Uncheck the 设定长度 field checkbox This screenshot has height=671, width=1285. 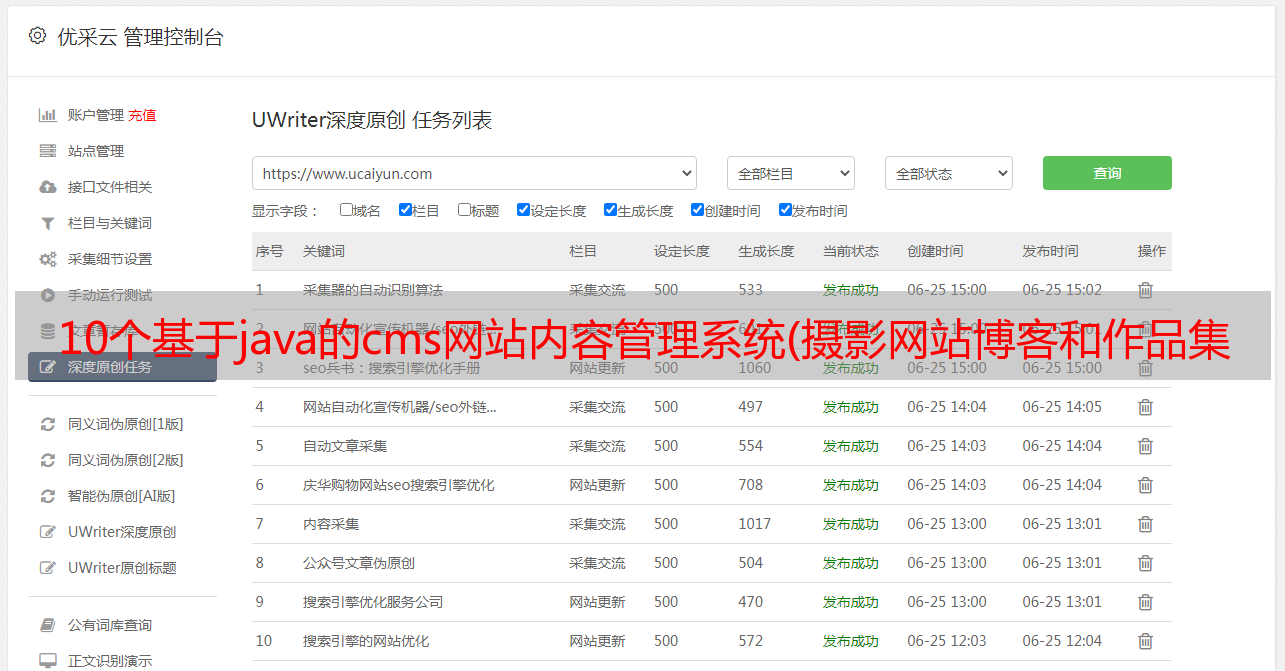pos(523,210)
